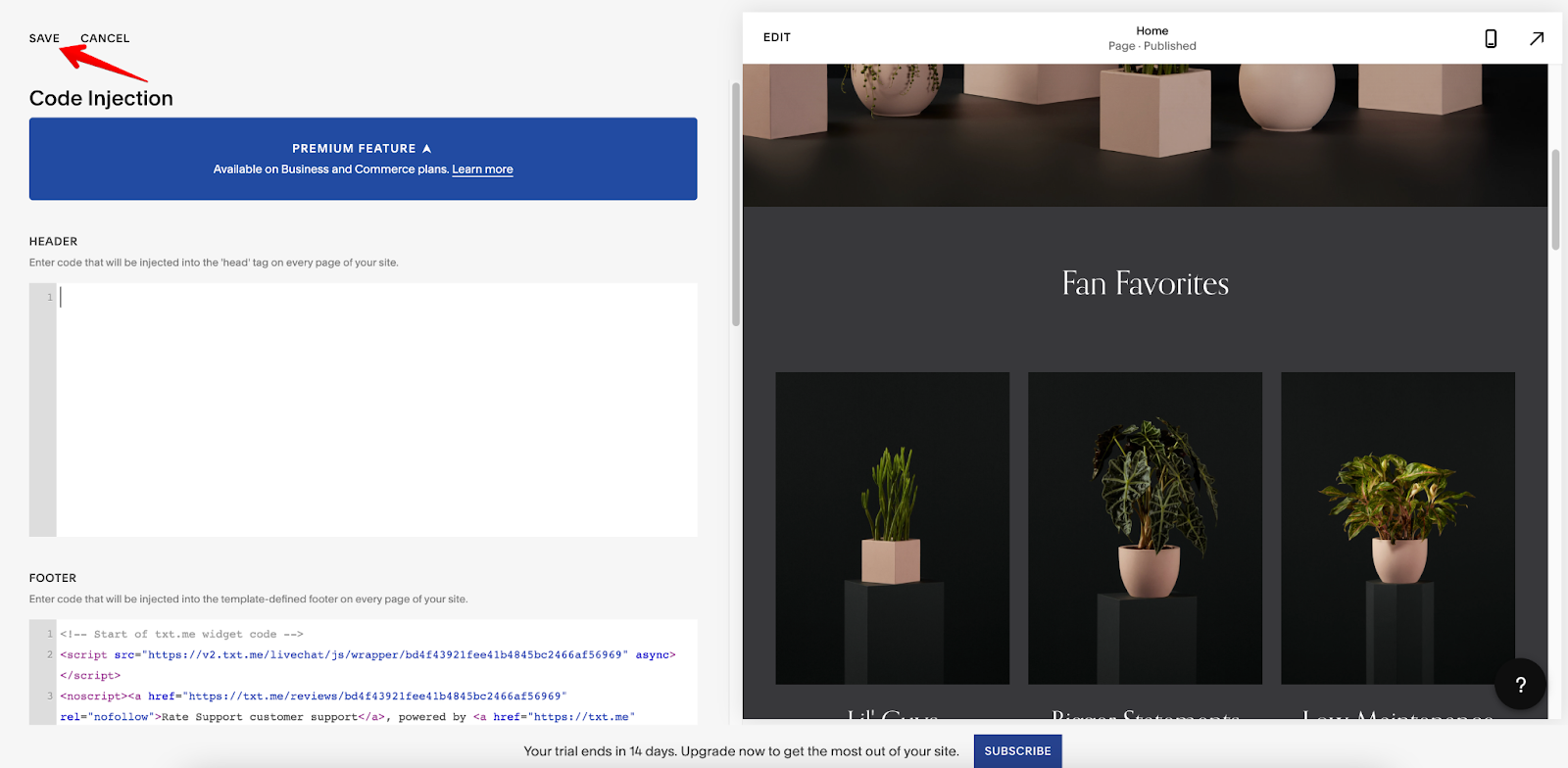1568x768 pixels.
Task: Click the Subscribe button
Action: pyautogui.click(x=1017, y=751)
